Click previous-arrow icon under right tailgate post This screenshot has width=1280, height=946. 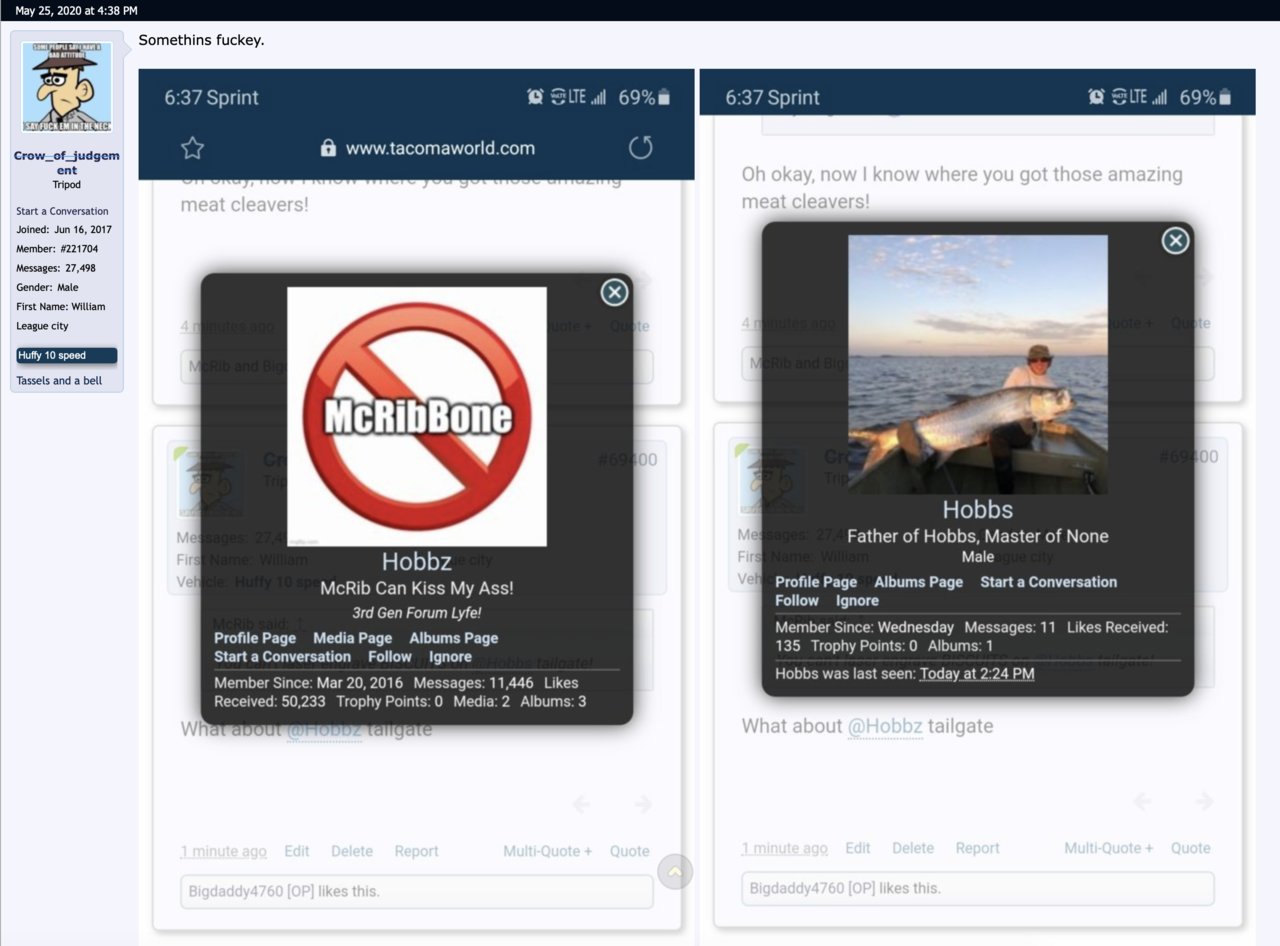coord(1142,801)
